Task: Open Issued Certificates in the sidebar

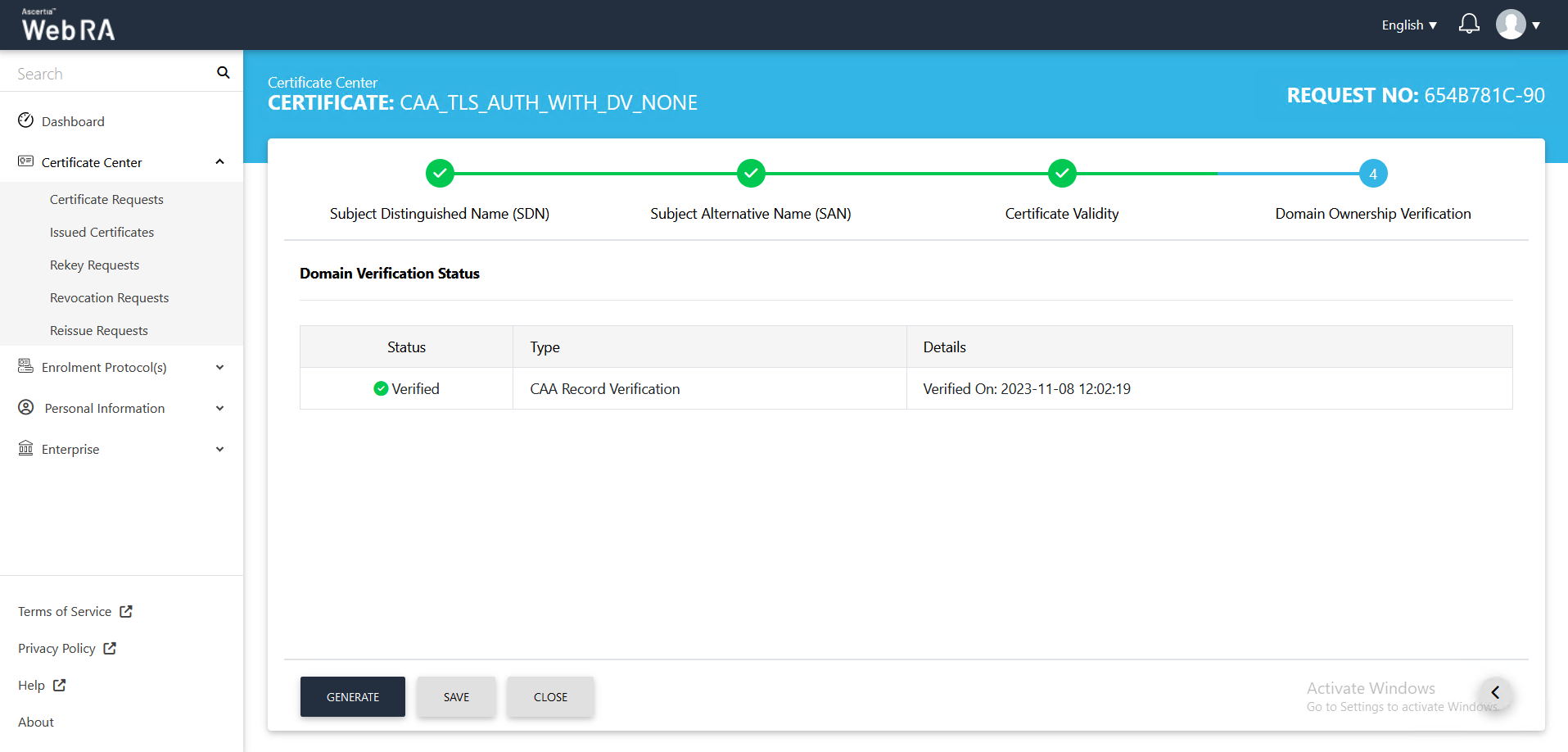Action: coord(102,232)
